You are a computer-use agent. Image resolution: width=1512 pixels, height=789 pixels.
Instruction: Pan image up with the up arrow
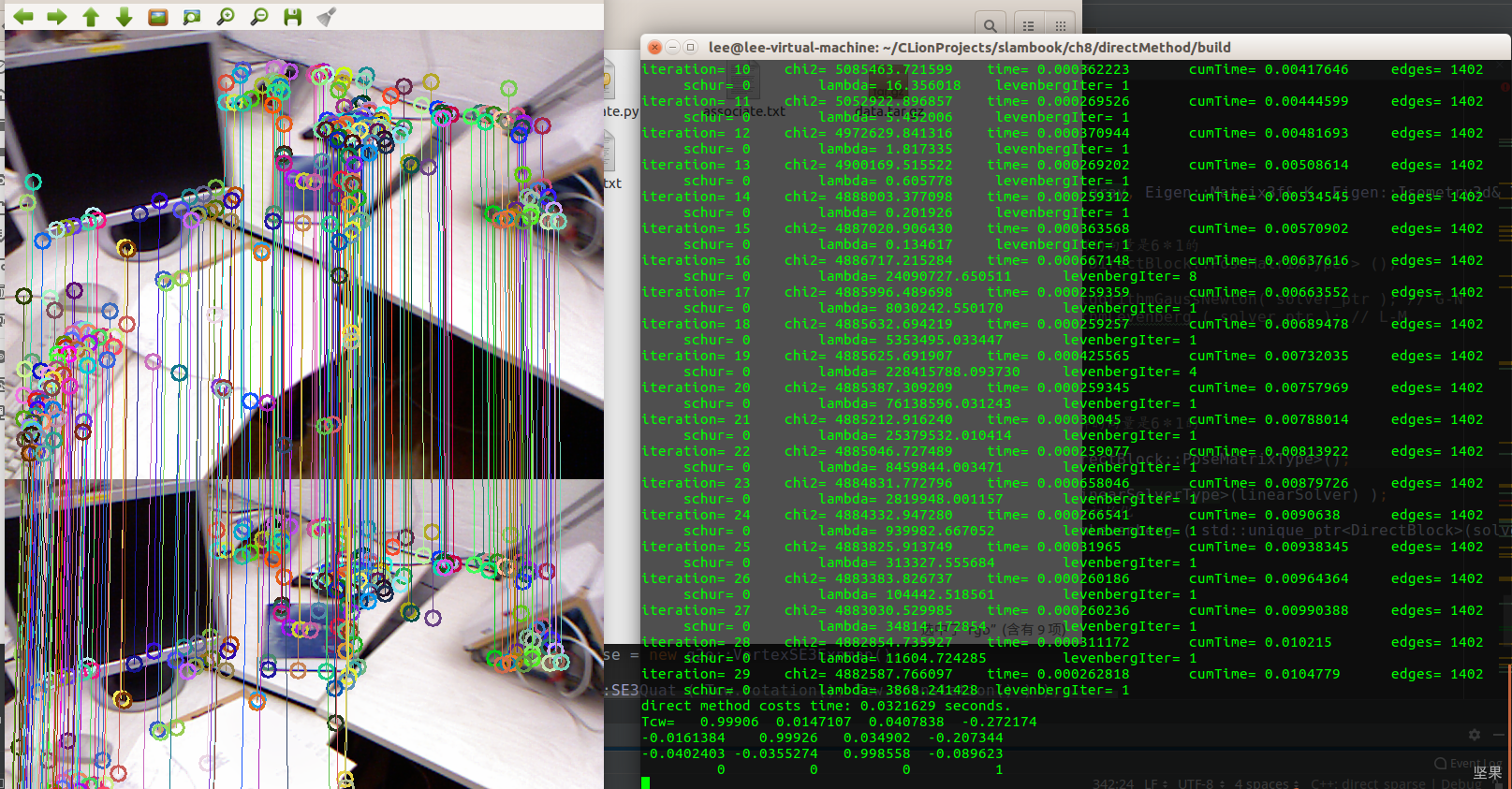90,17
